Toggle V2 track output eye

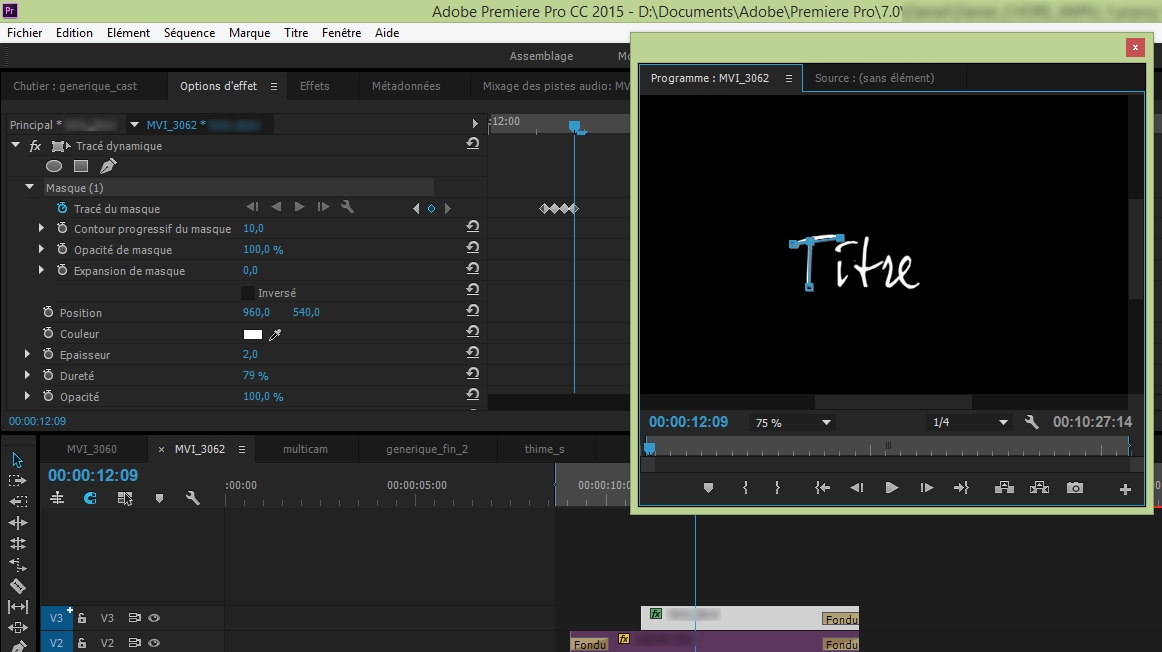[x=154, y=643]
